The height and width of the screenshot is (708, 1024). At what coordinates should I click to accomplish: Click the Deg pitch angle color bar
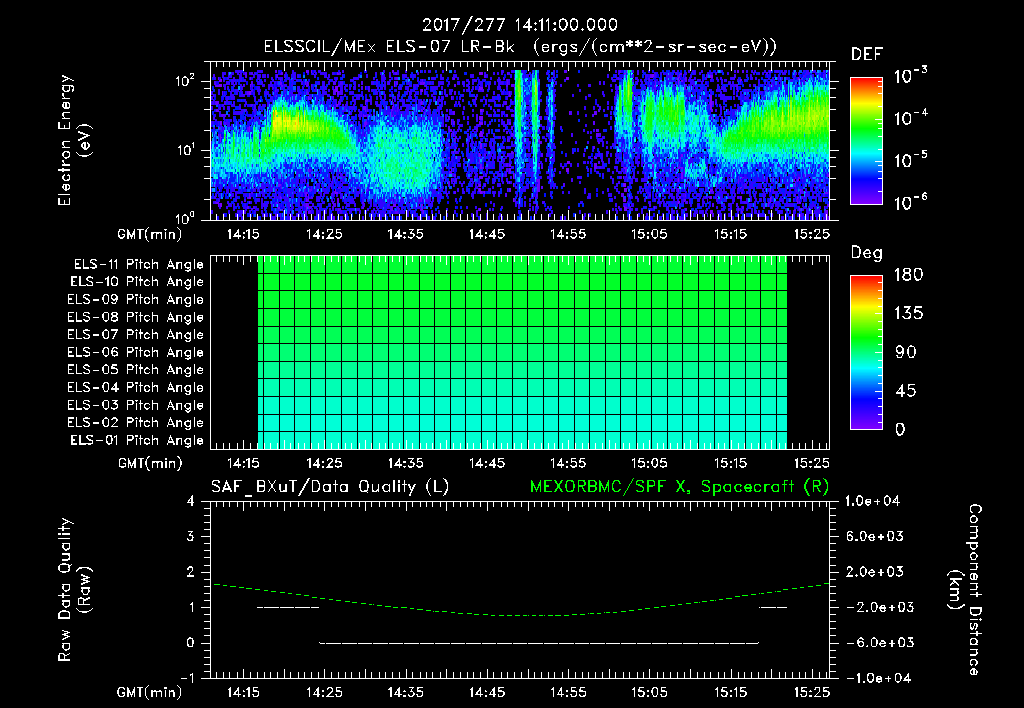tap(866, 352)
